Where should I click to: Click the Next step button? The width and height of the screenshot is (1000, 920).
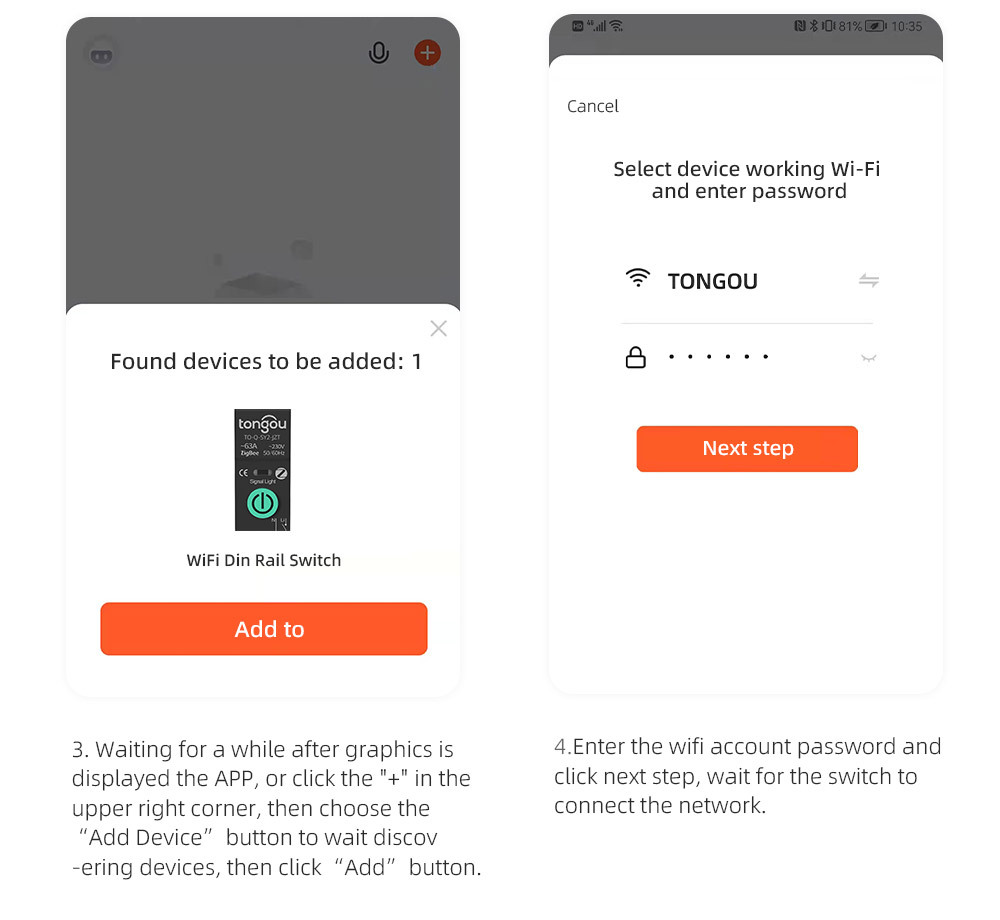pyautogui.click(x=747, y=449)
